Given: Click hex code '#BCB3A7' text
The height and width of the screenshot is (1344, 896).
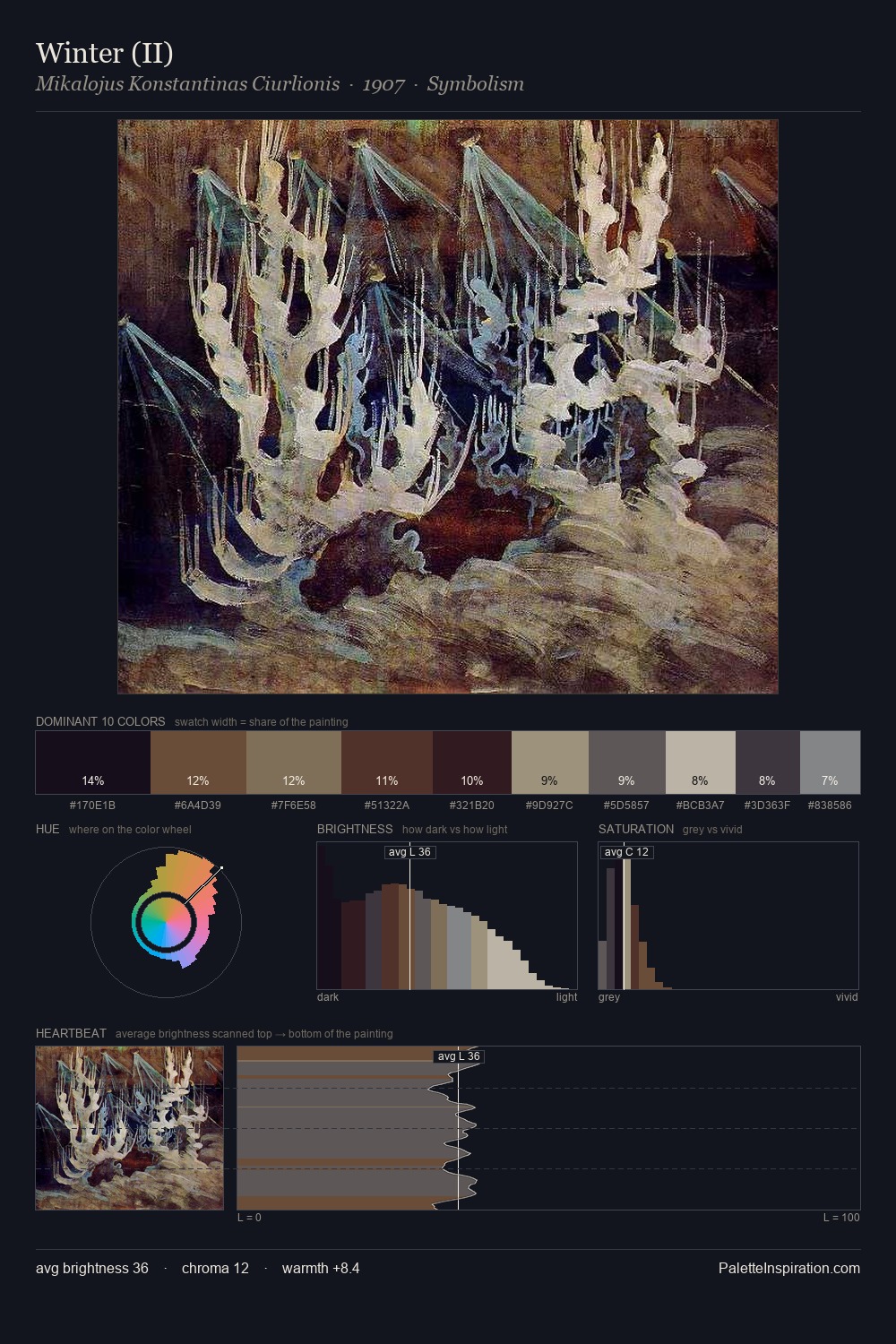Looking at the screenshot, I should 701,805.
